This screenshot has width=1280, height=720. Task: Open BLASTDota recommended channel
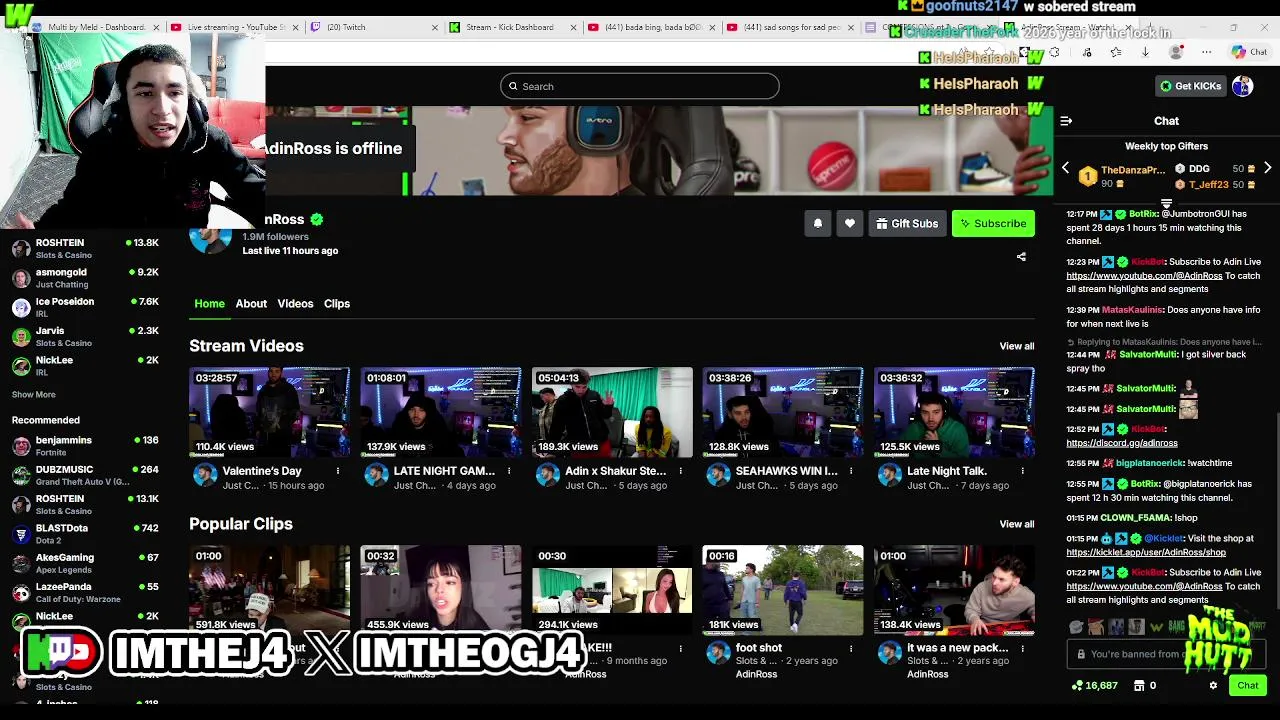85,534
